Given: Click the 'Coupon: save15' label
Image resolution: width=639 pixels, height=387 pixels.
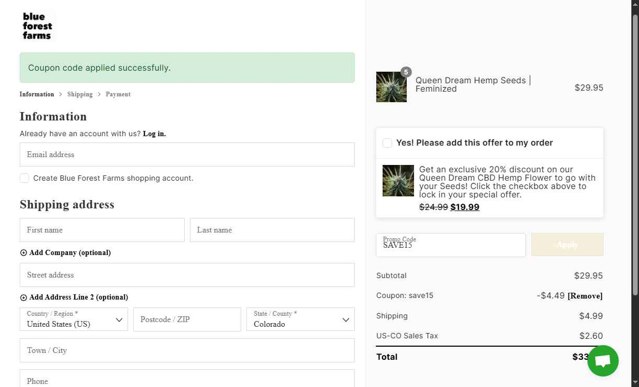Looking at the screenshot, I should click(x=405, y=296).
